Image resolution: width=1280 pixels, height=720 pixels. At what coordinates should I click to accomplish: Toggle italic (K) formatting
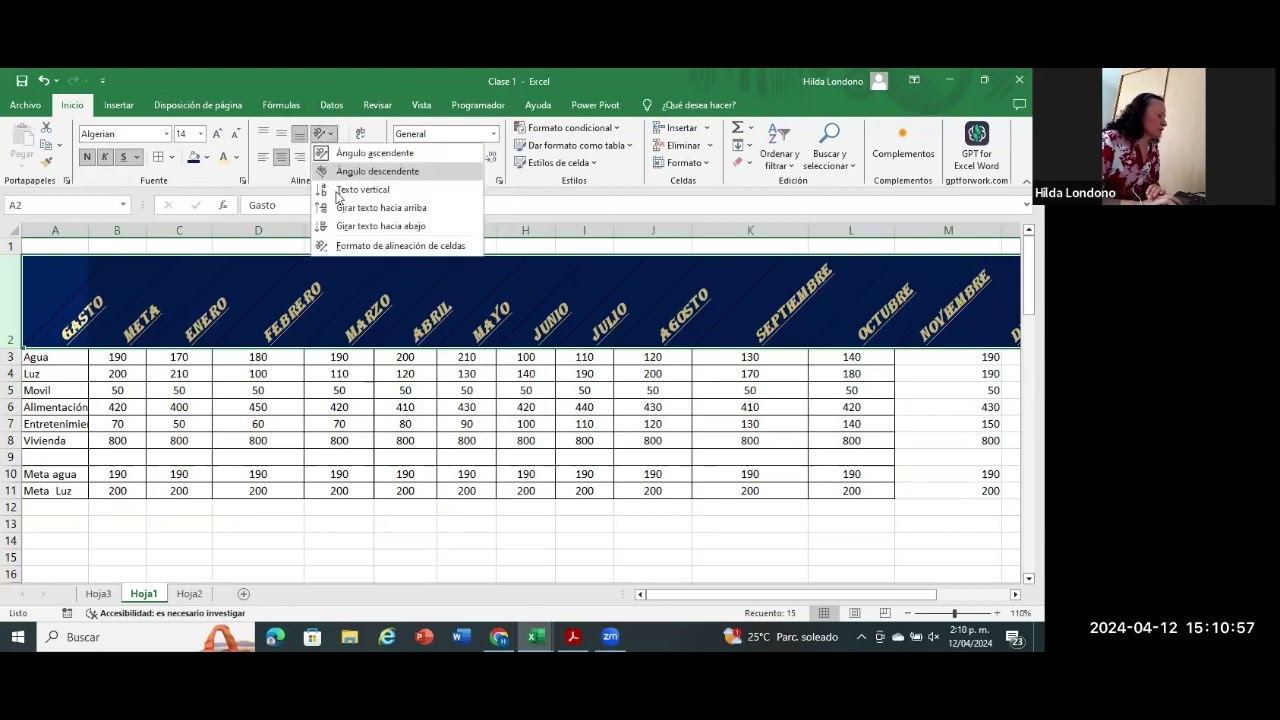click(105, 157)
